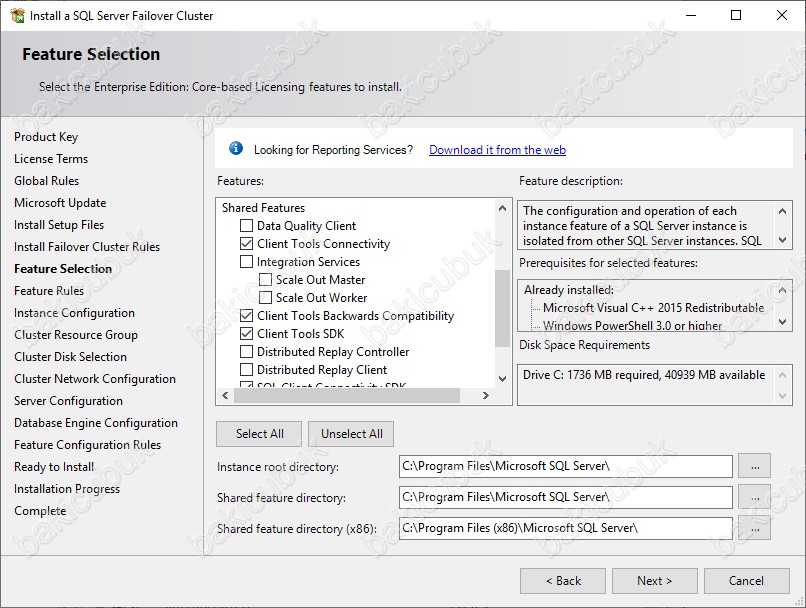Select the Feature Selection step

tap(63, 269)
